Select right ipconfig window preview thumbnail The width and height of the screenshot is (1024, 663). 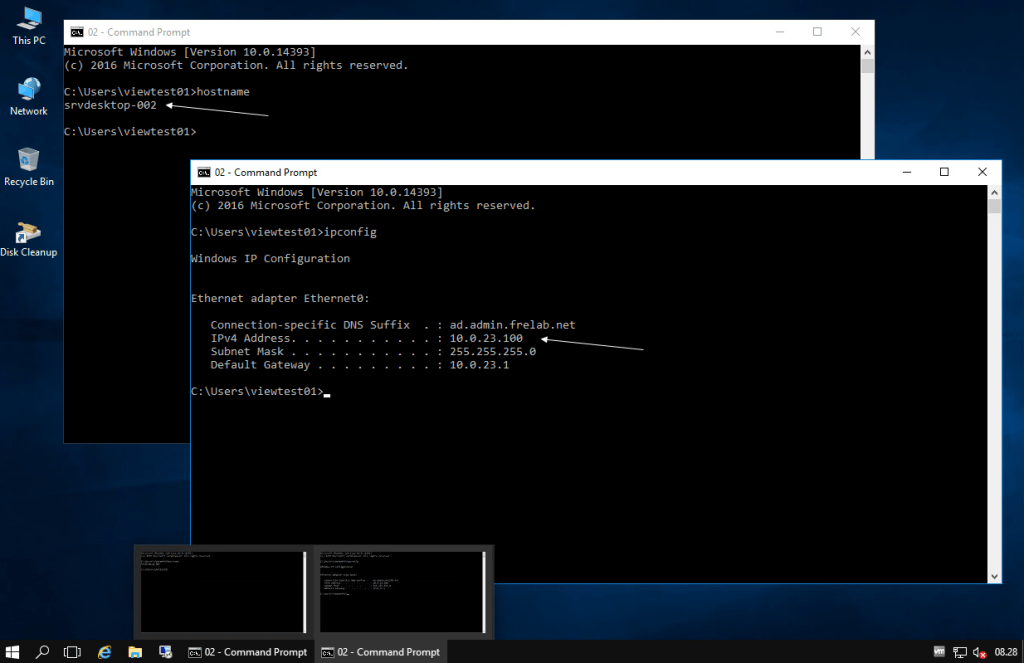(x=400, y=591)
